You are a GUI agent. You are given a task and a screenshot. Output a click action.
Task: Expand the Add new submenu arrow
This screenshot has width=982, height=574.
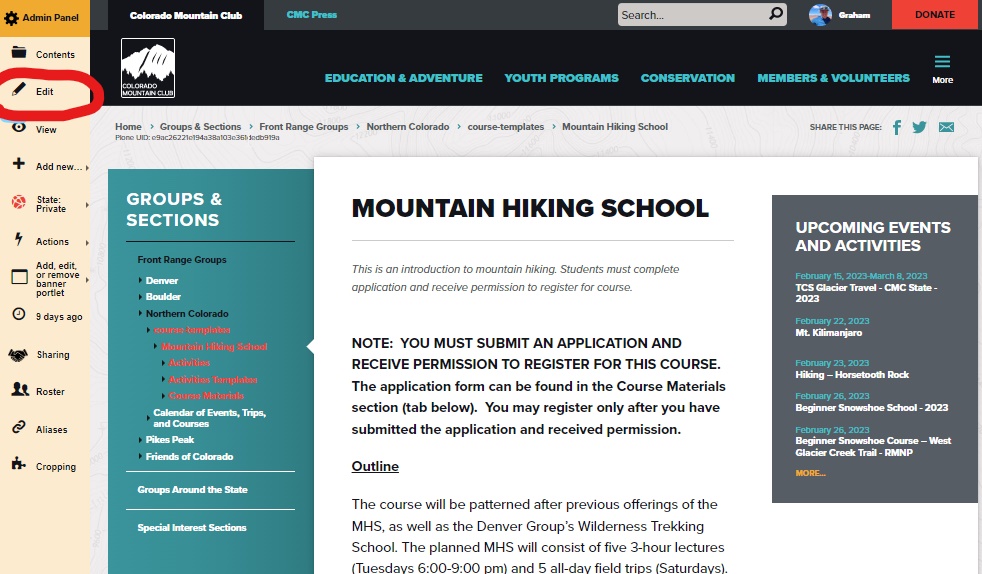(87, 168)
